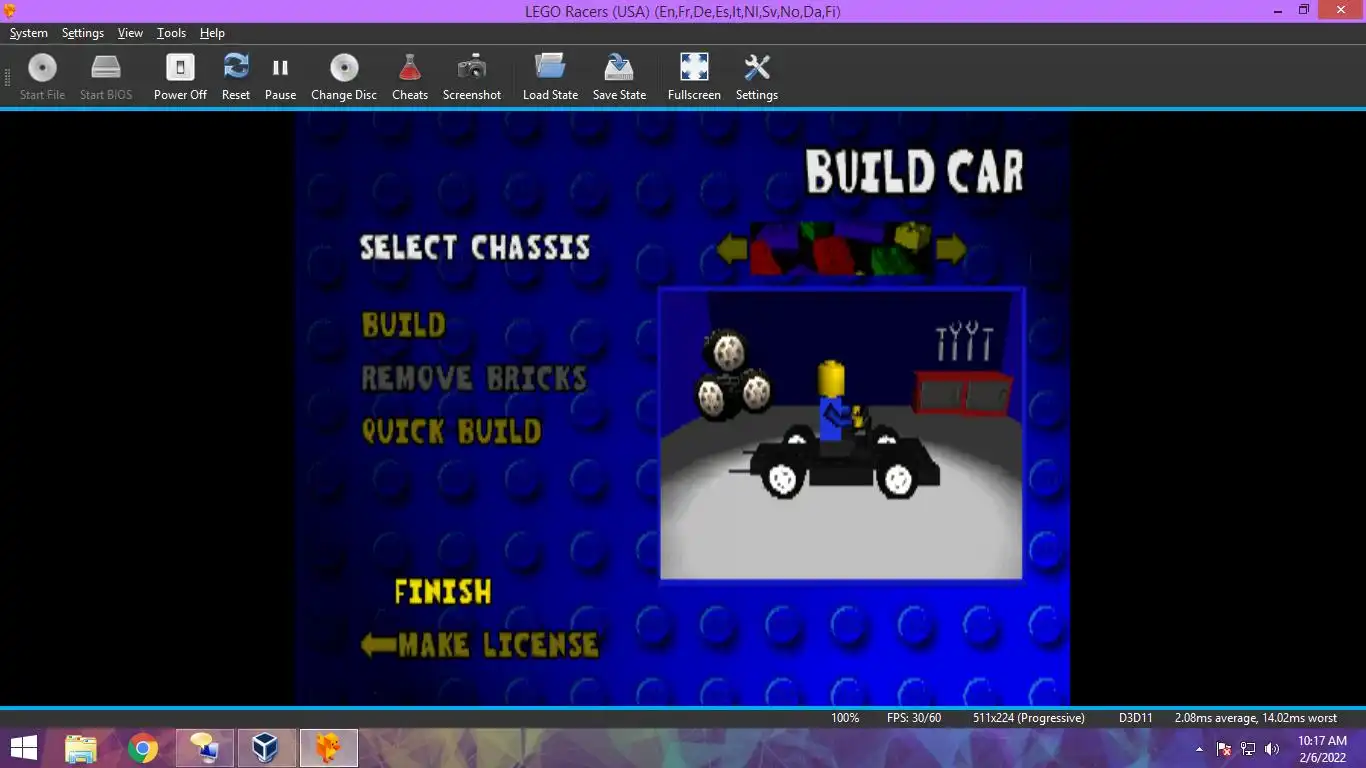
Task: Open File Explorer from the taskbar
Action: (x=81, y=748)
